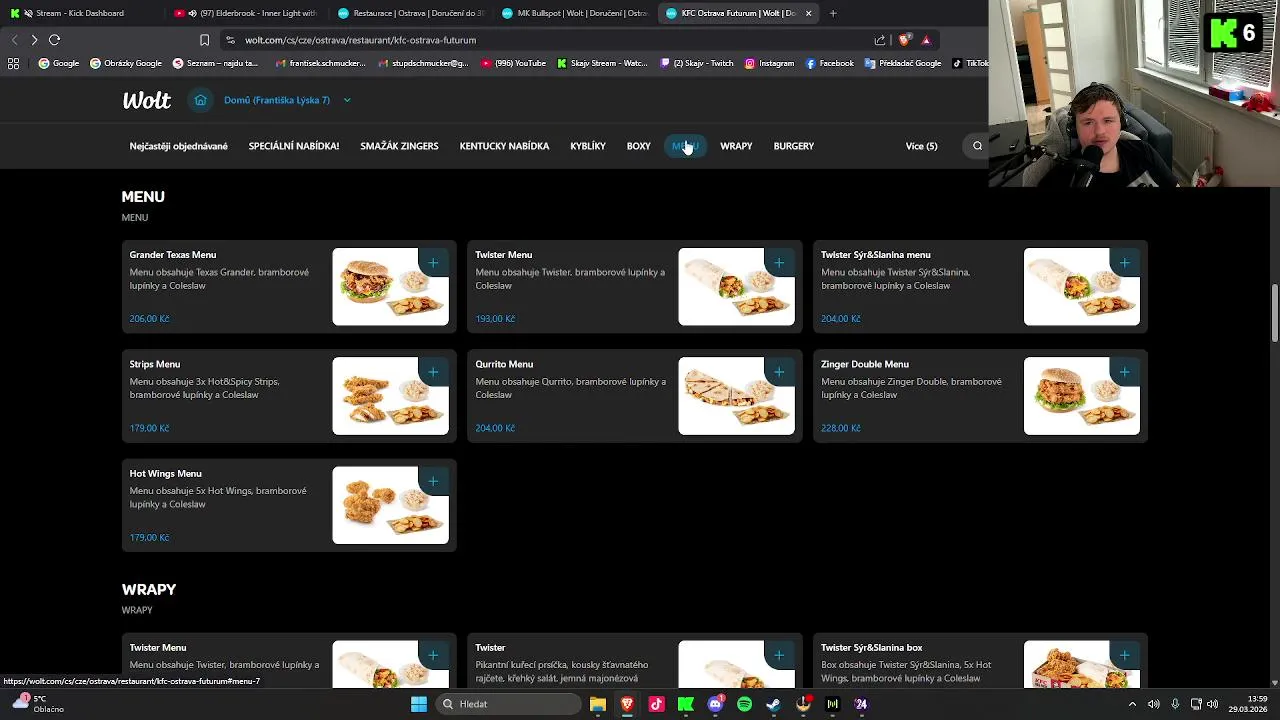
Task: Go forward with the browser forward arrow
Action: 34,40
